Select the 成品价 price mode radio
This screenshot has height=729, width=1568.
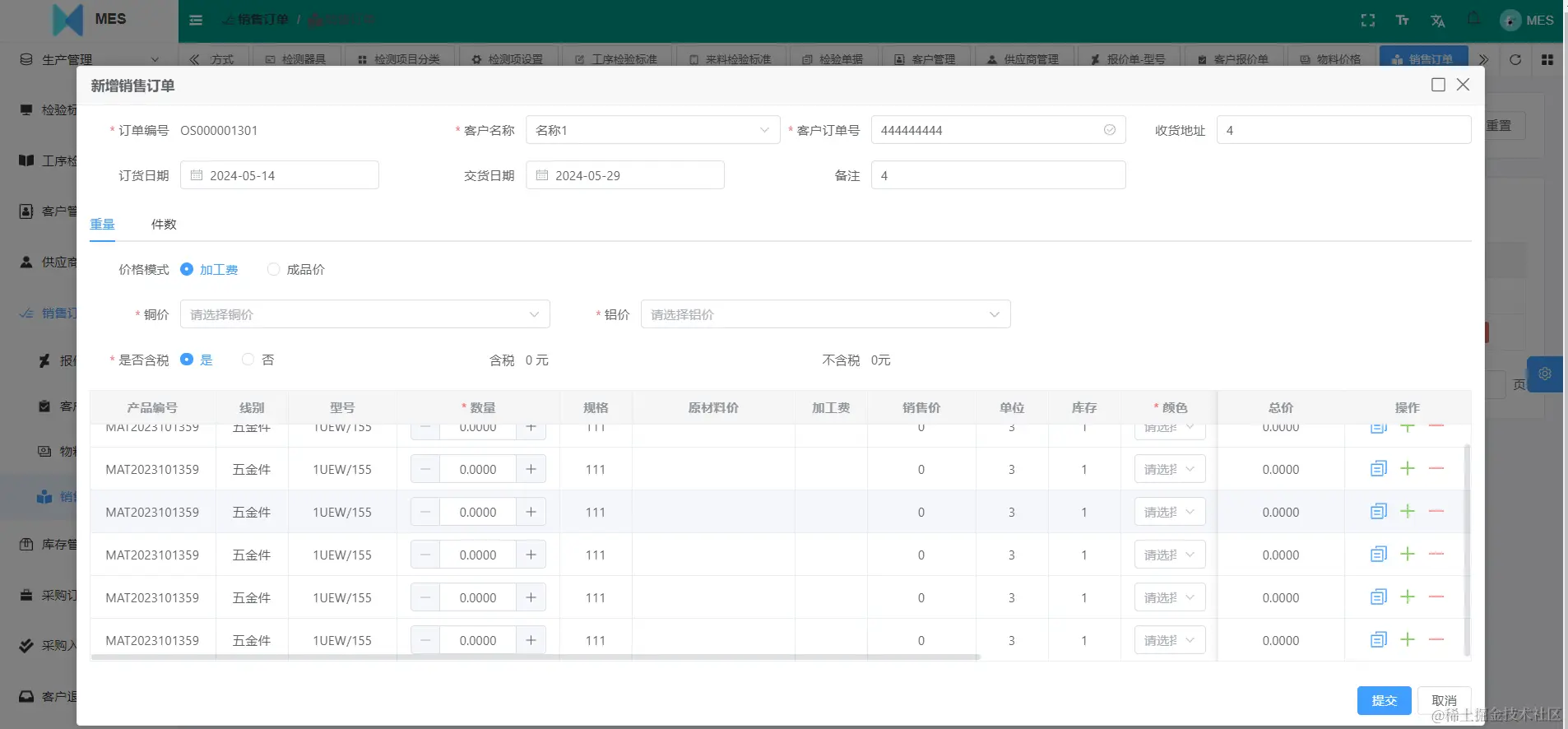274,269
